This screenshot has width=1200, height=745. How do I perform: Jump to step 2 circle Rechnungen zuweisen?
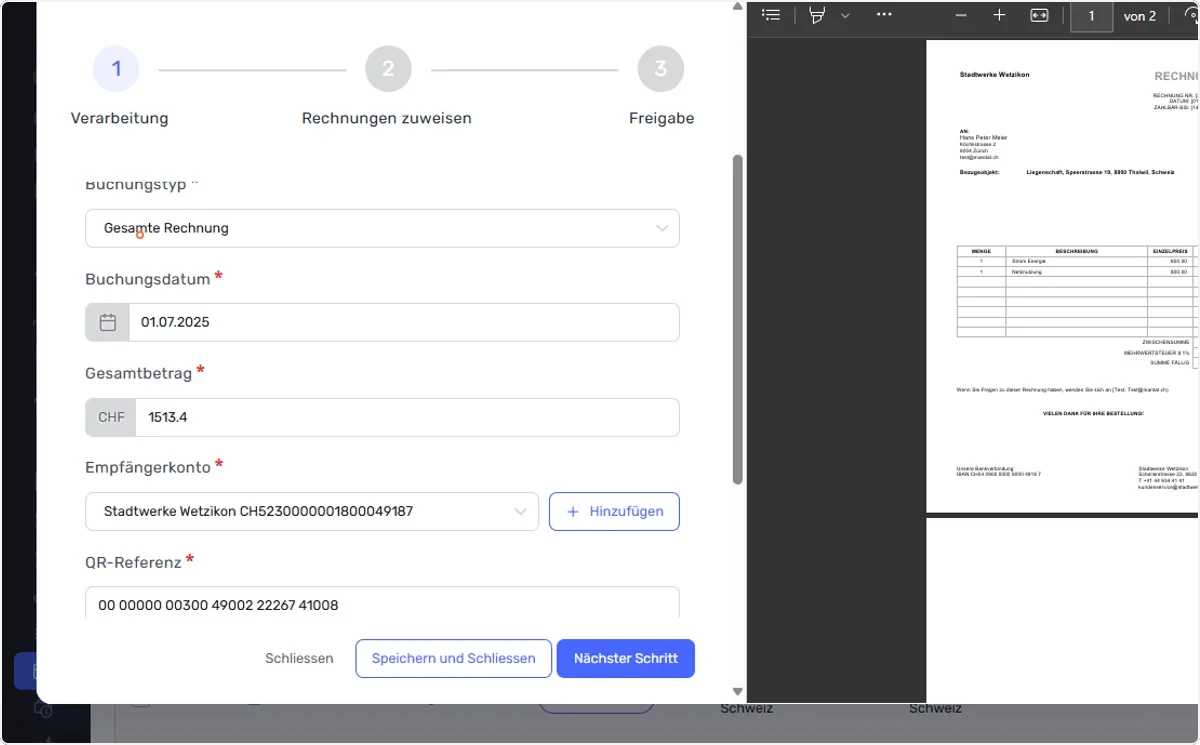(x=388, y=69)
